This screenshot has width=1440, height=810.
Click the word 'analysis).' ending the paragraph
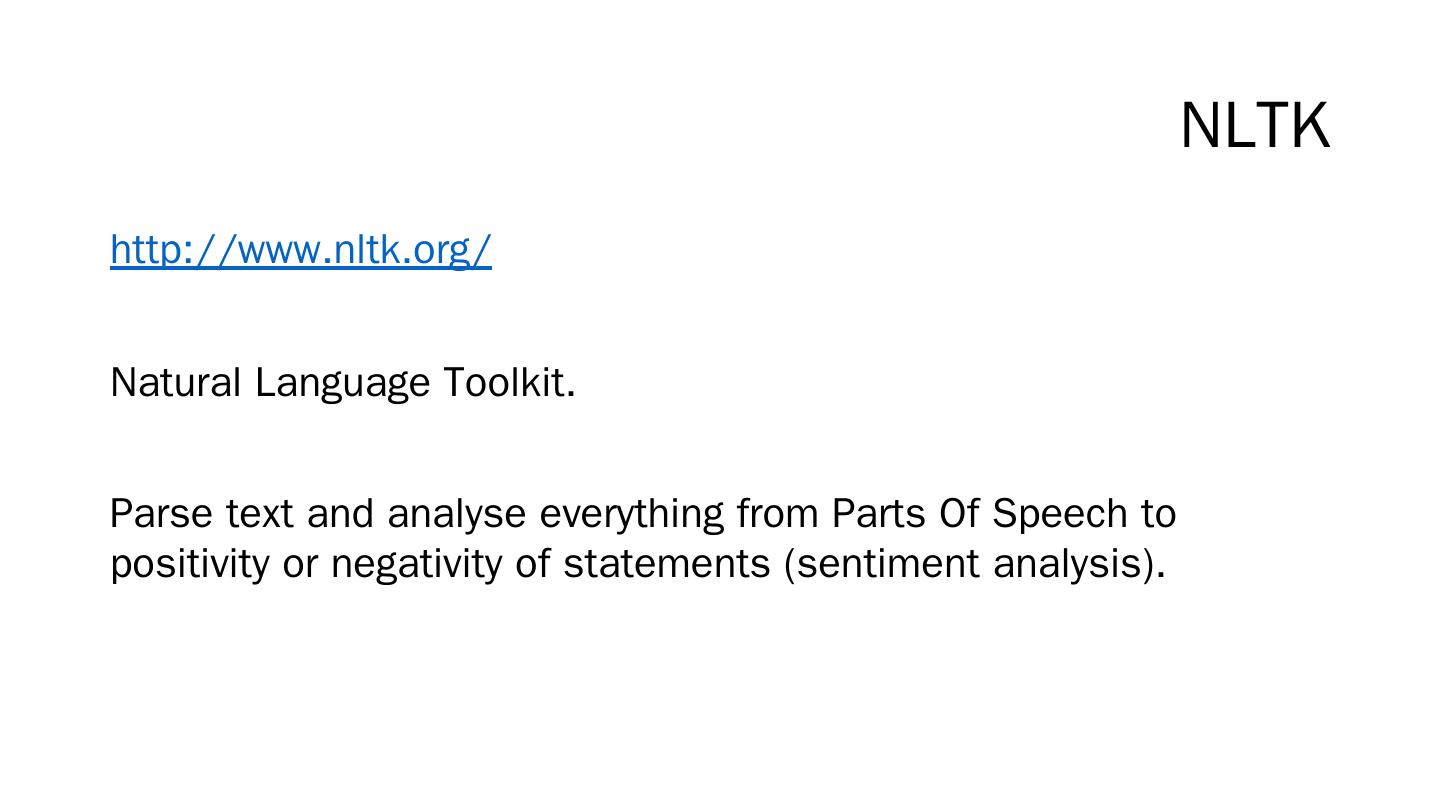pyautogui.click(x=1079, y=564)
